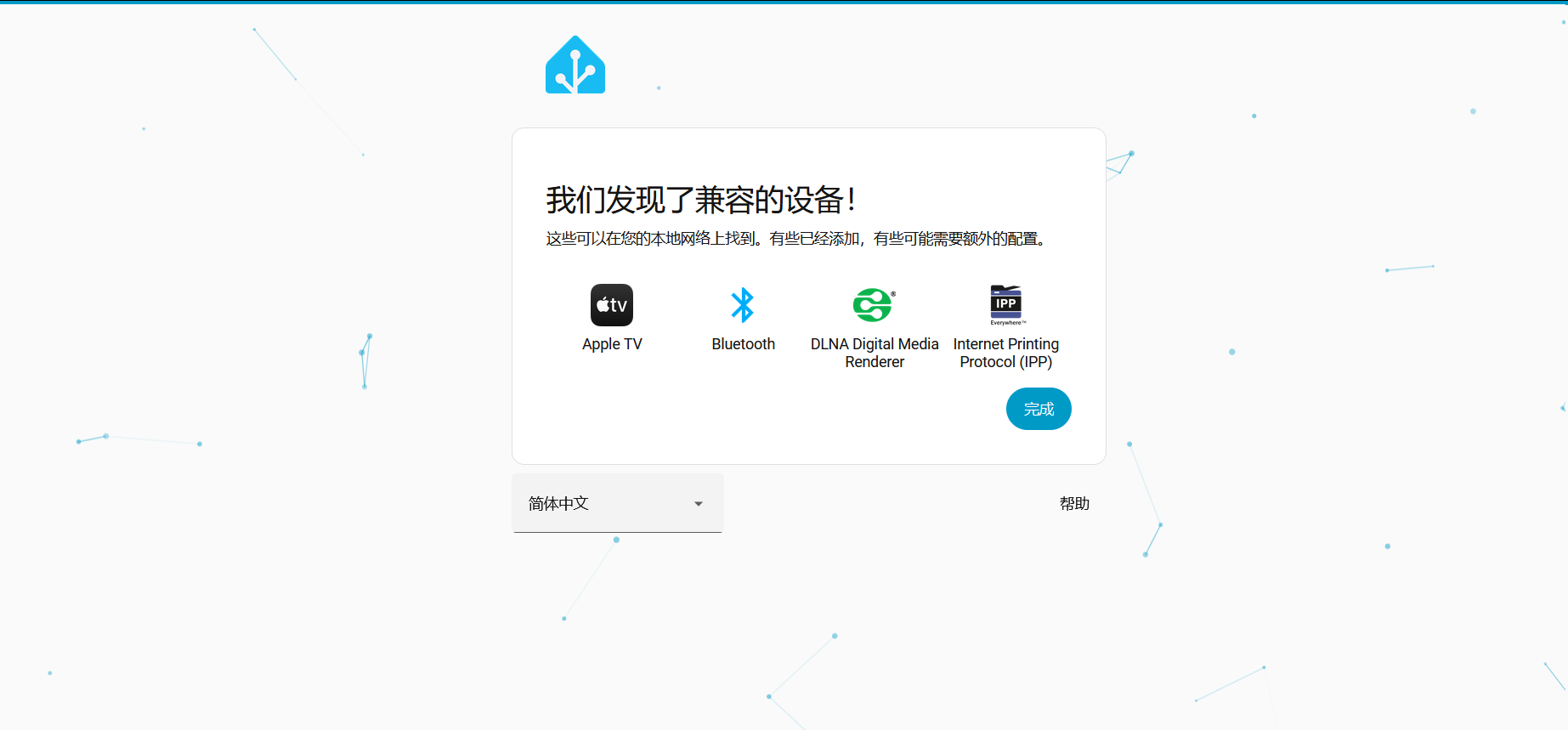Click the DLNA Digital Media Renderer label
The image size is (1568, 730).
(x=875, y=353)
